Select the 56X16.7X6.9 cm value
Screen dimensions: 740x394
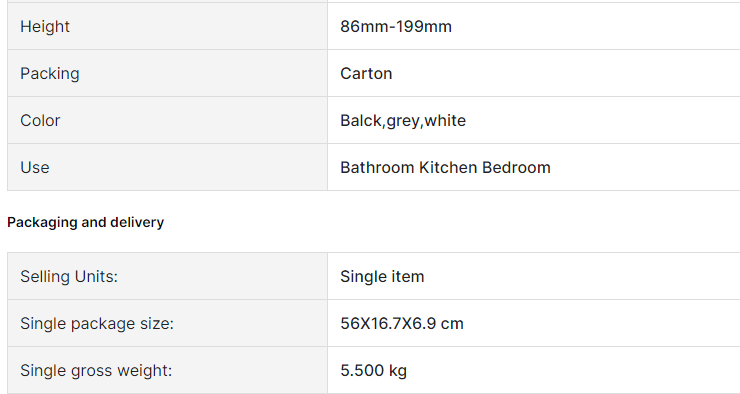pos(402,324)
